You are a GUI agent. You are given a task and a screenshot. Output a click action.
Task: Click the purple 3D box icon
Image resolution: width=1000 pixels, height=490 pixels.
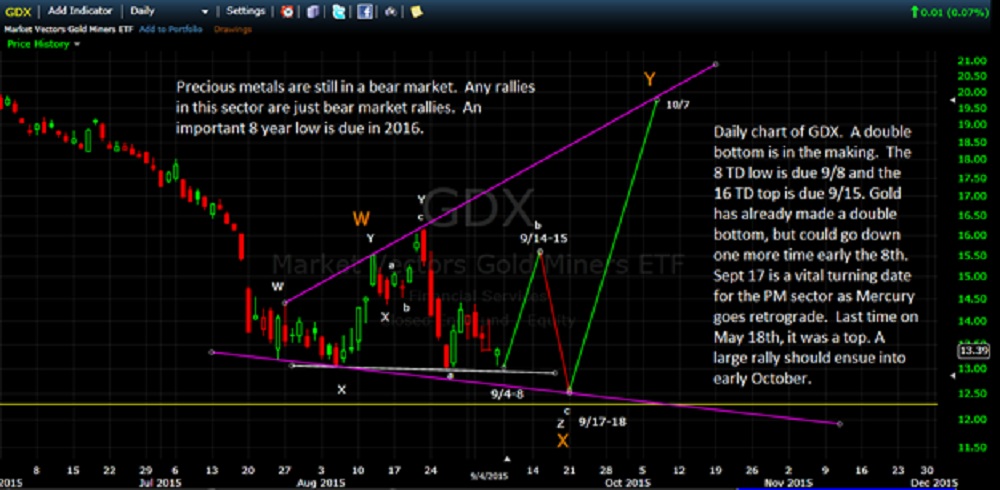point(313,12)
